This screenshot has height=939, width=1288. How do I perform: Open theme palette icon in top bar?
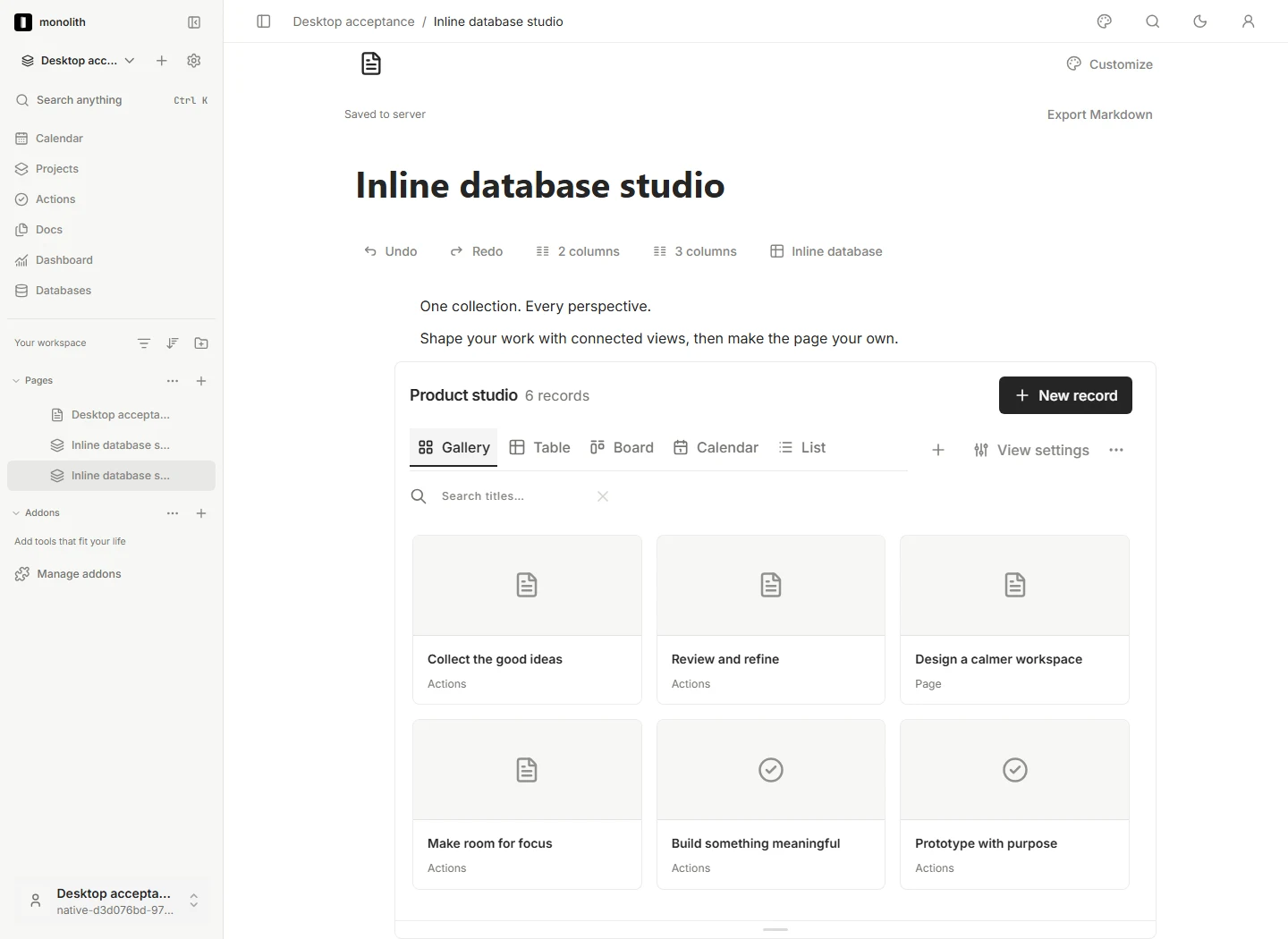pyautogui.click(x=1105, y=21)
